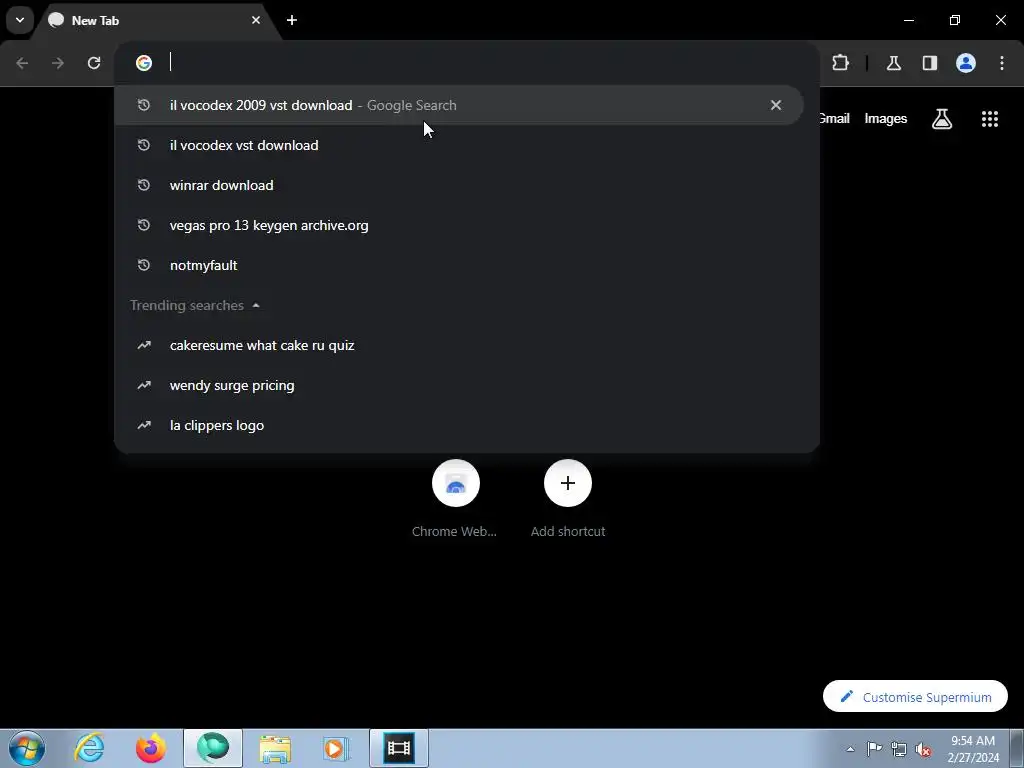The width and height of the screenshot is (1024, 768).
Task: Open the Windows Start menu
Action: click(27, 748)
